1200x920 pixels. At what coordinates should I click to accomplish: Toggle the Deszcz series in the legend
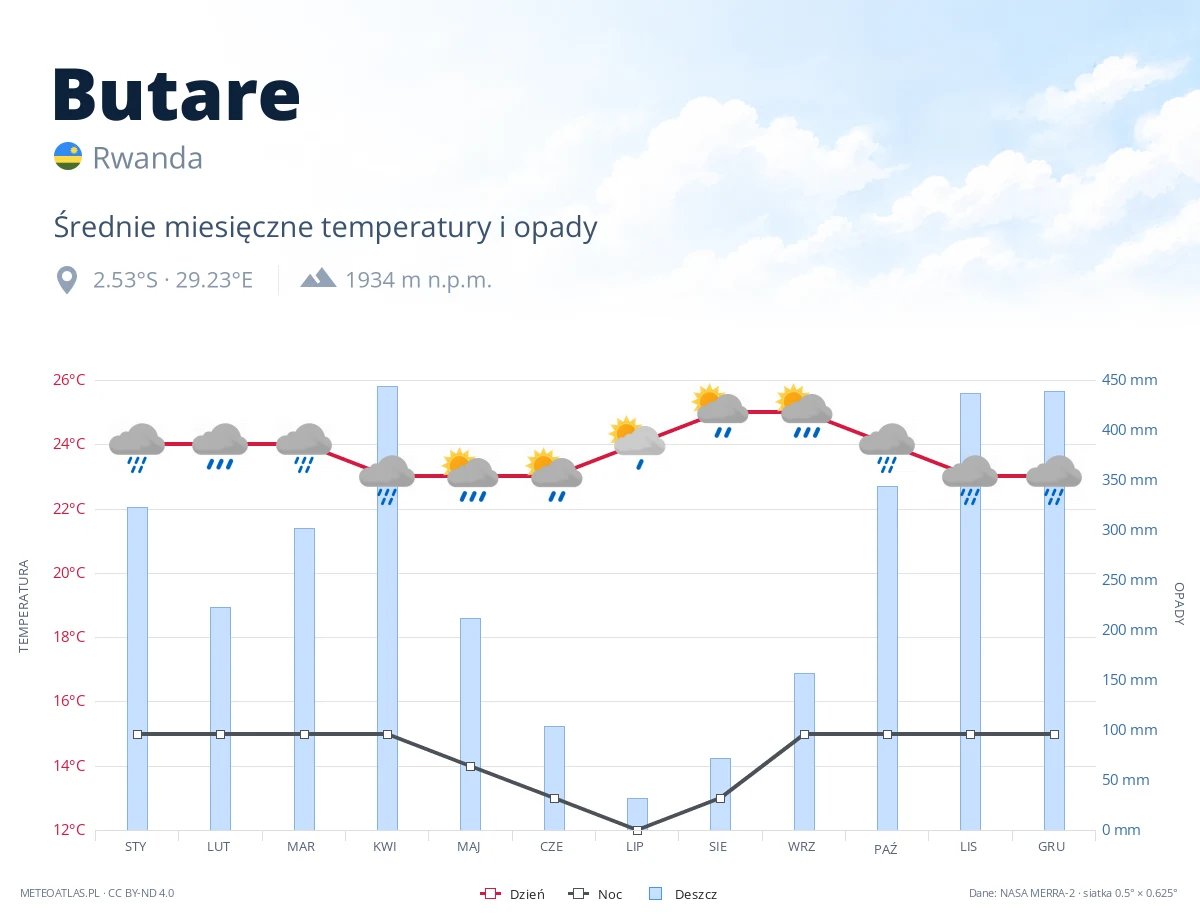tap(683, 894)
